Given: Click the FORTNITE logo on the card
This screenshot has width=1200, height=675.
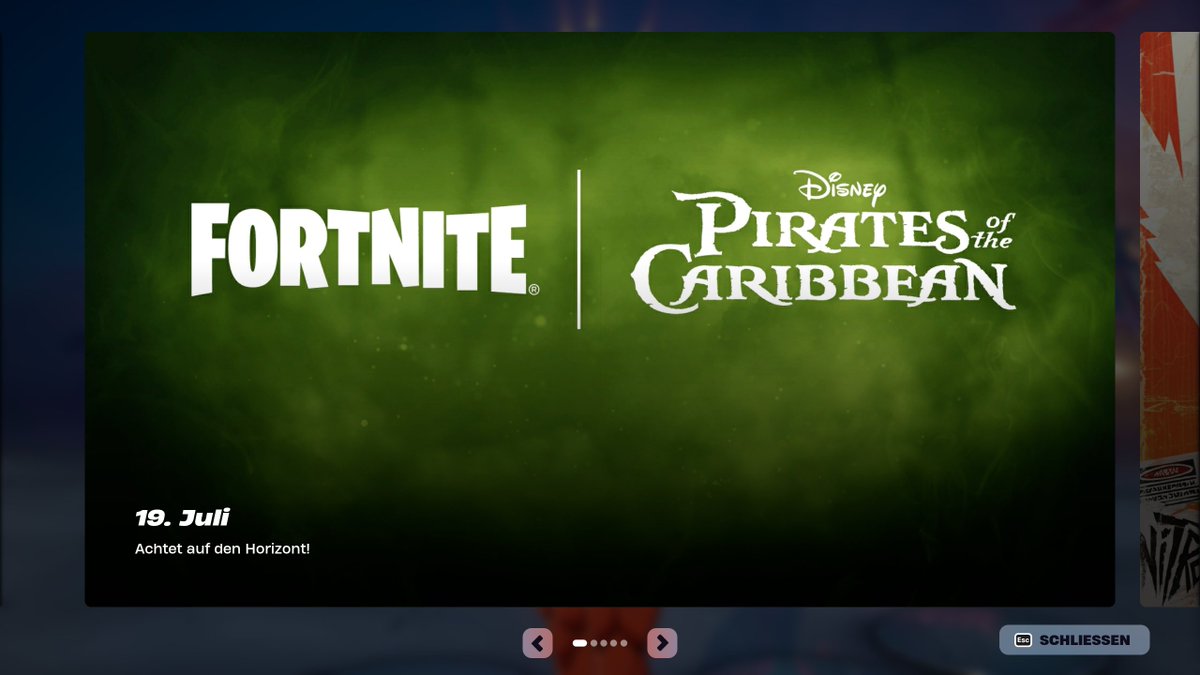Looking at the screenshot, I should 365,250.
